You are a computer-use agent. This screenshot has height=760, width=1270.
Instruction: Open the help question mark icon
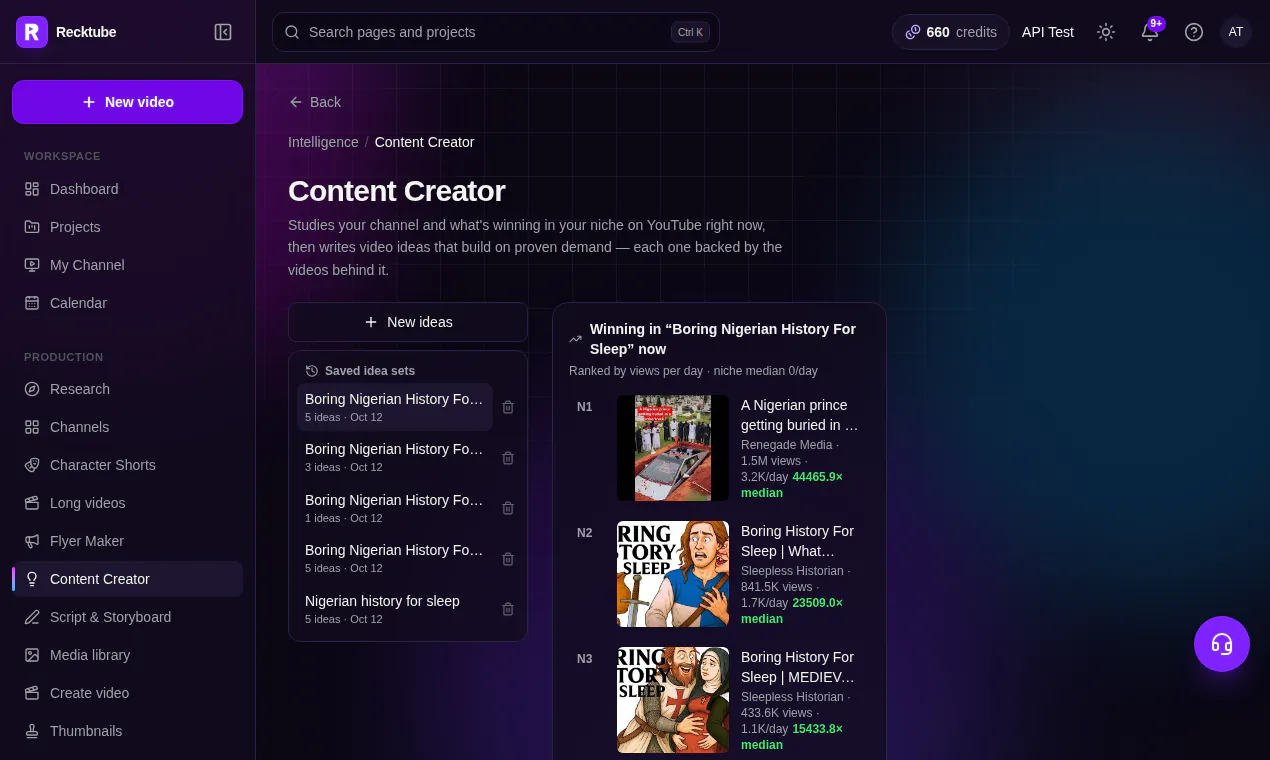pos(1194,32)
